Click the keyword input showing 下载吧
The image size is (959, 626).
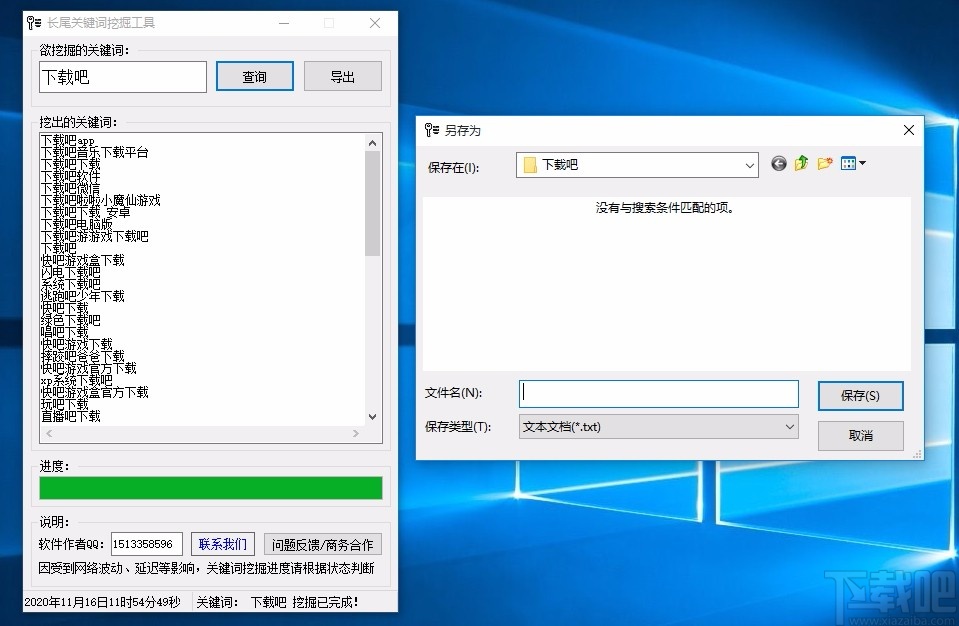pos(122,76)
